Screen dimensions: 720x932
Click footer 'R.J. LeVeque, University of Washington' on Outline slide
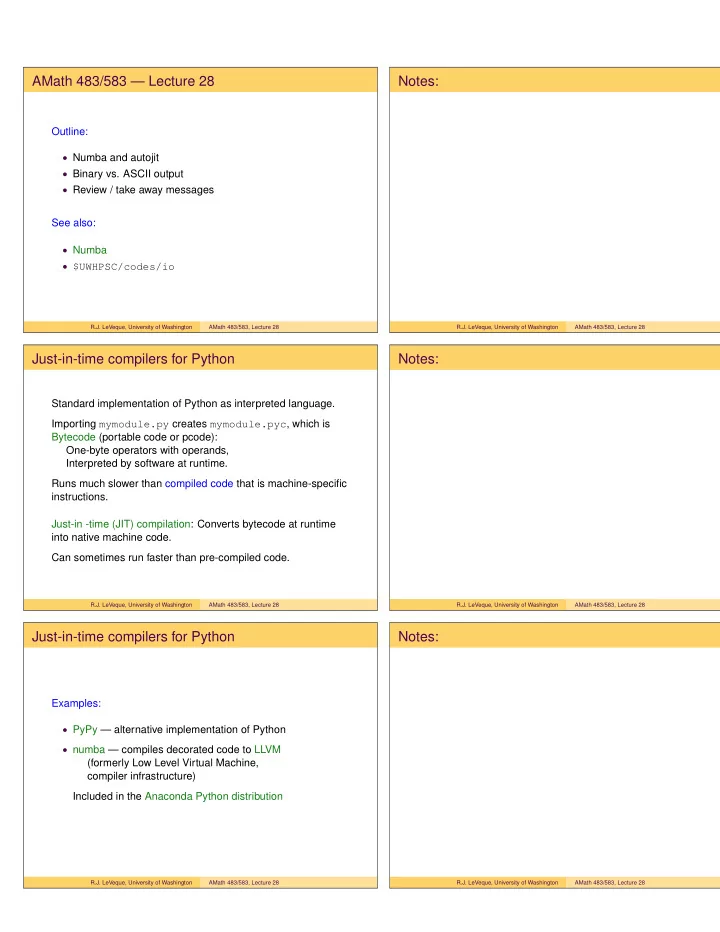click(x=142, y=327)
